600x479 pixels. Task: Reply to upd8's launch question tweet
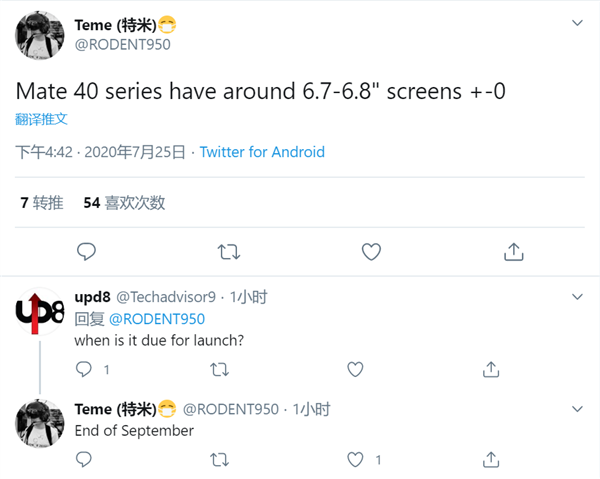(84, 369)
